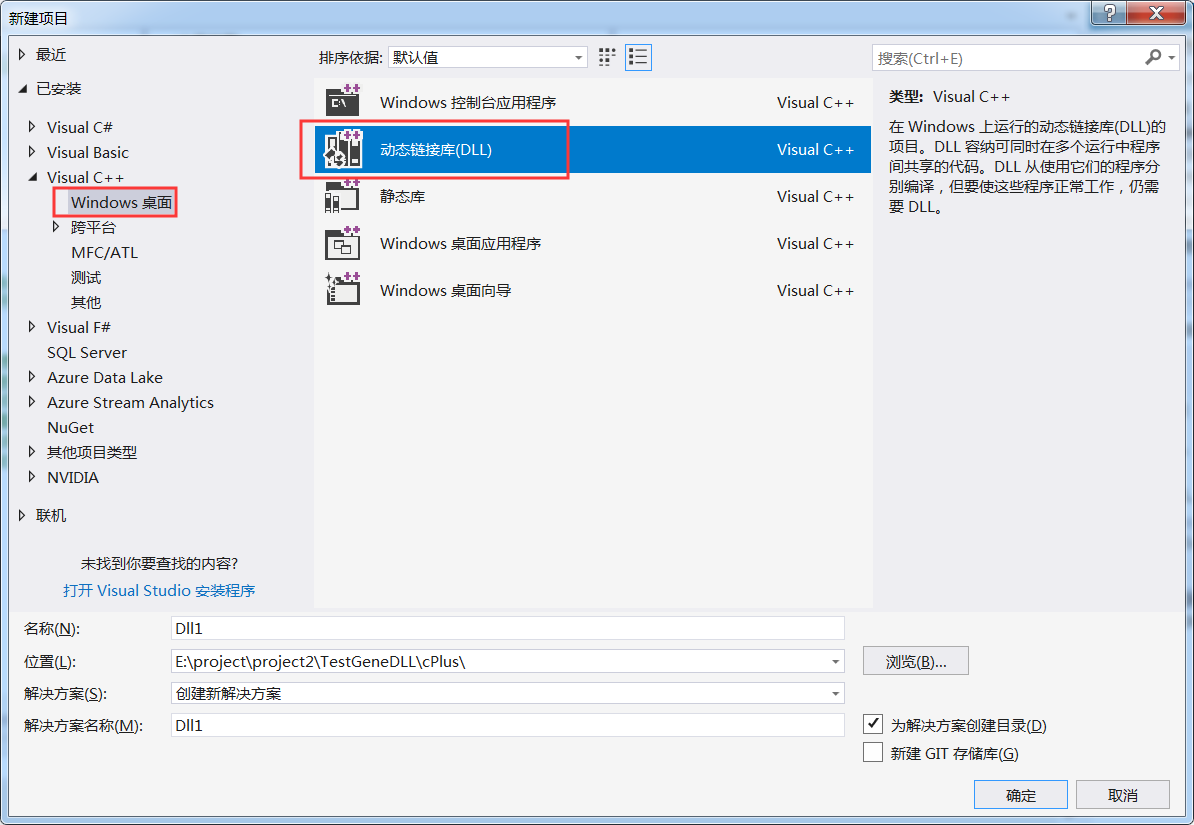This screenshot has width=1194, height=825.
Task: Click the 解决方案名称 input field
Action: pyautogui.click(x=508, y=725)
